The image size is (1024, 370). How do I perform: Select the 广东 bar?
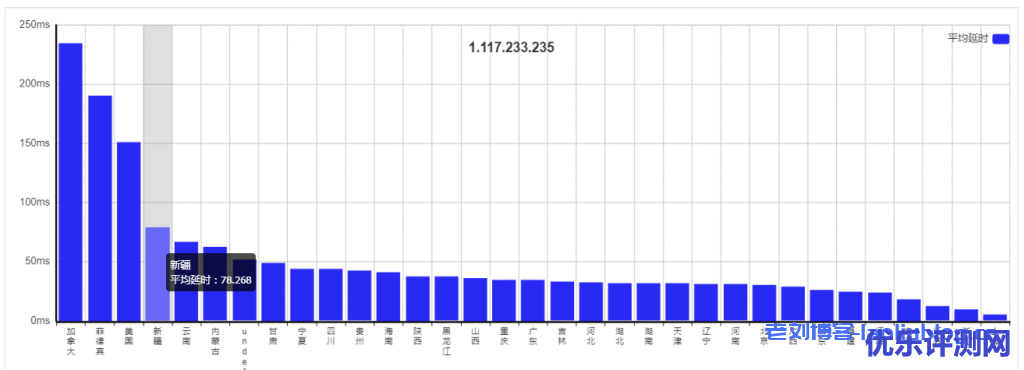(532, 300)
